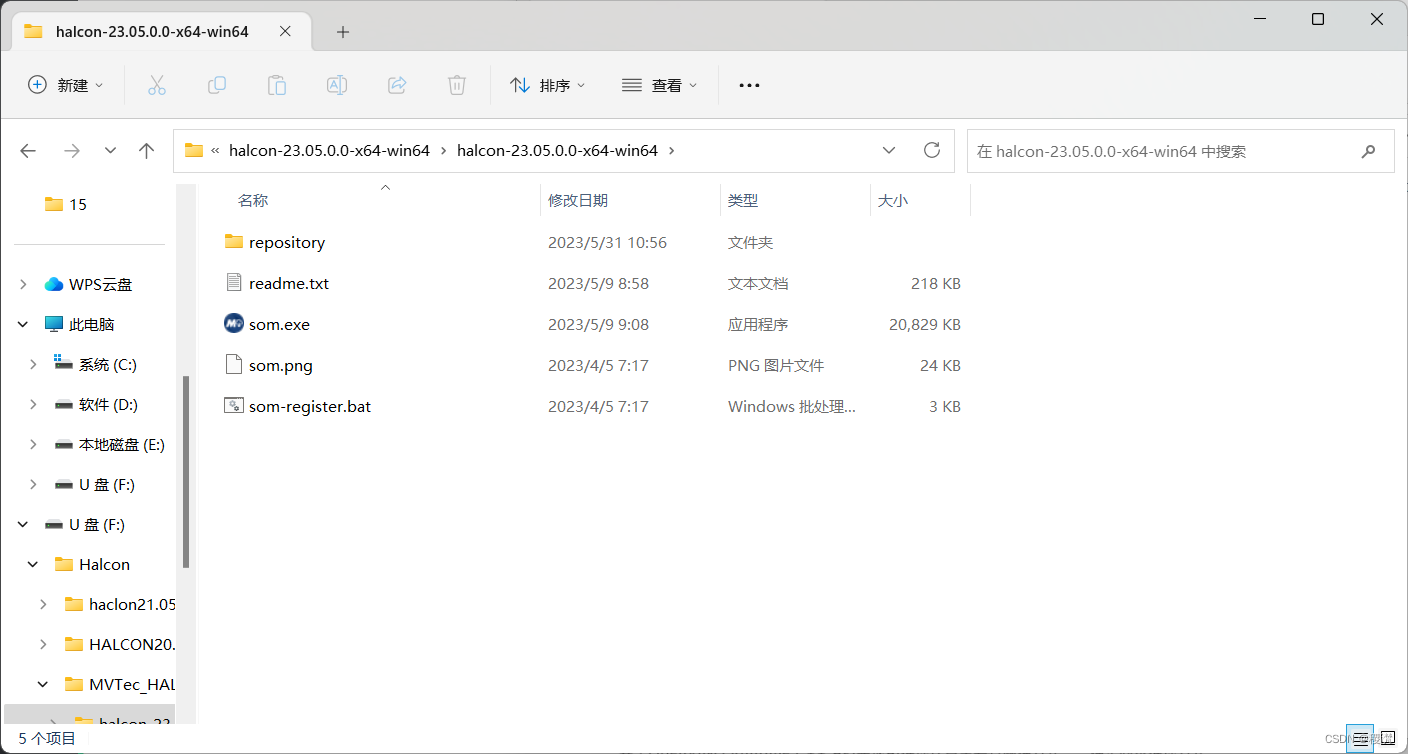The width and height of the screenshot is (1408, 754).
Task: Click the Paste clipboard icon
Action: [x=277, y=85]
